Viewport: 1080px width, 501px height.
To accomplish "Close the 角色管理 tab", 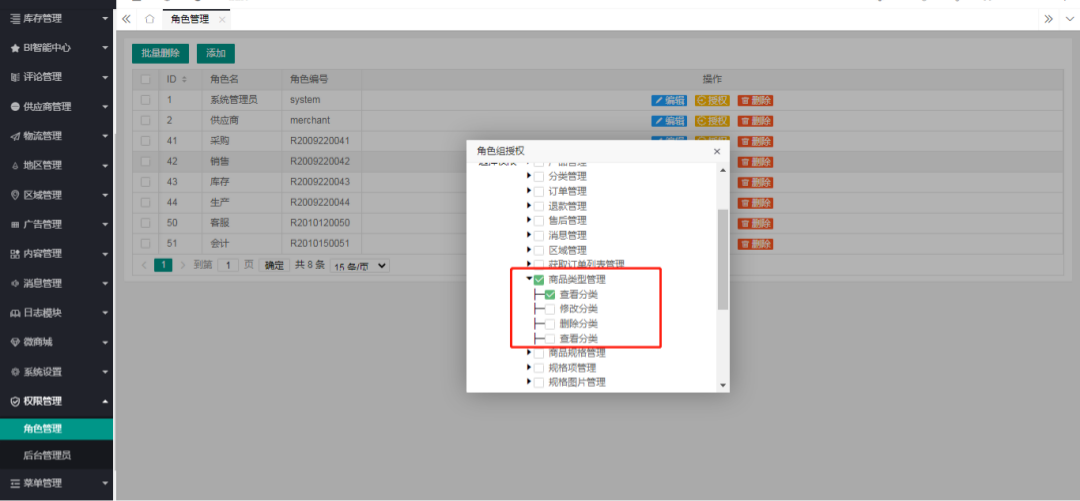I will pyautogui.click(x=222, y=19).
